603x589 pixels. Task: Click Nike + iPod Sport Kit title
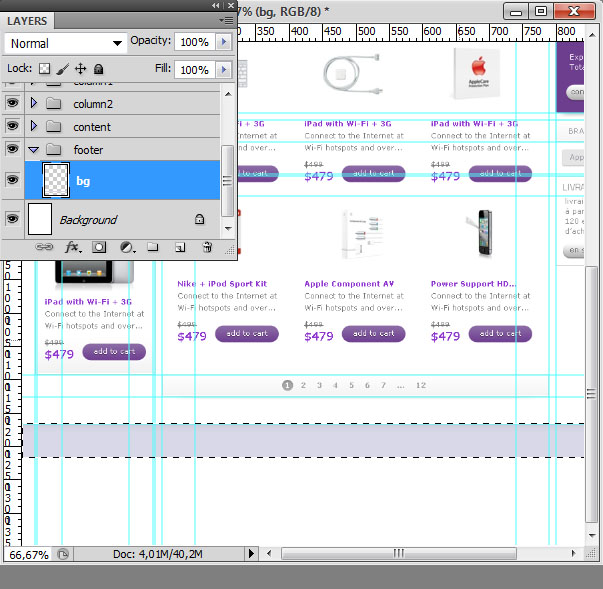tap(222, 284)
